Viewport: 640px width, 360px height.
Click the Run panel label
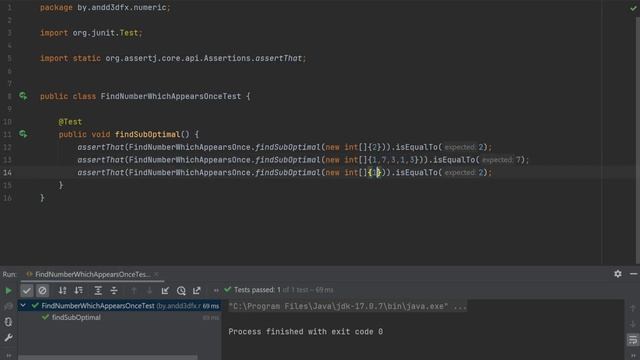click(9, 274)
